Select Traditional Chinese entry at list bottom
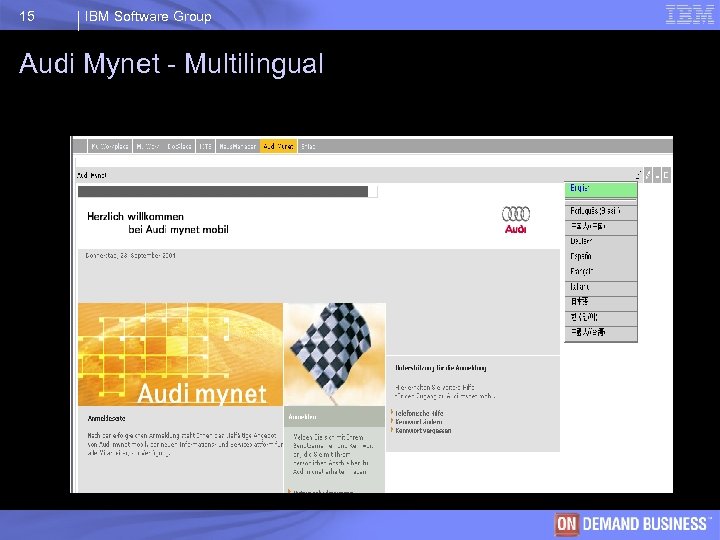 pyautogui.click(x=601, y=333)
